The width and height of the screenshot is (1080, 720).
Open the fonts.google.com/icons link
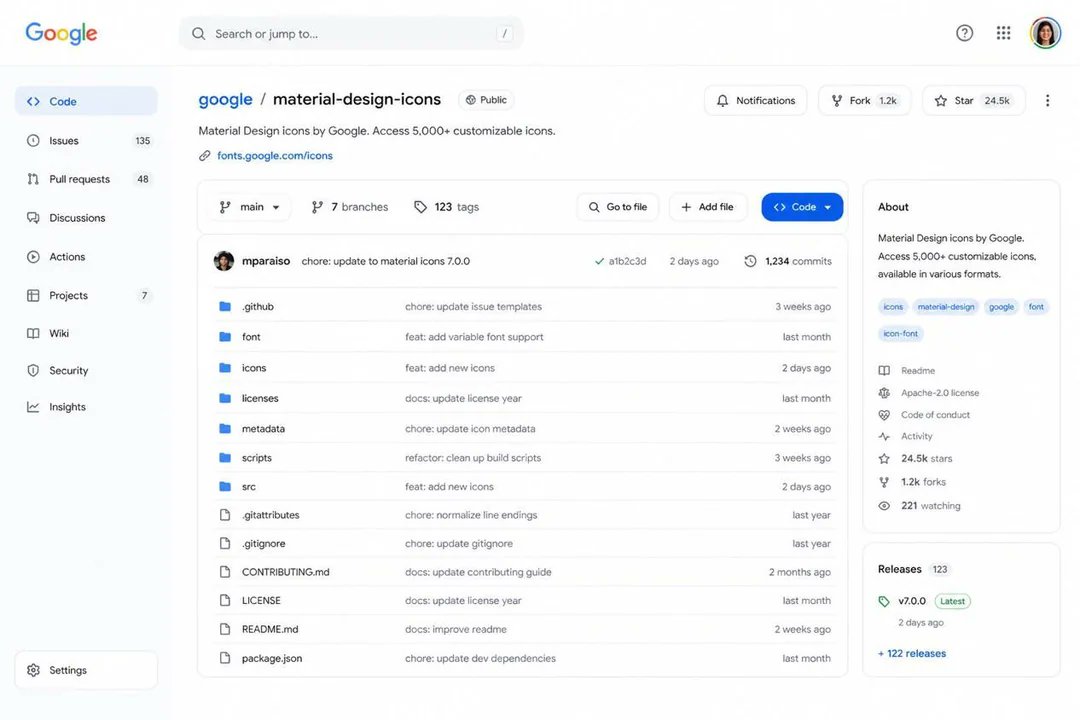coord(275,156)
